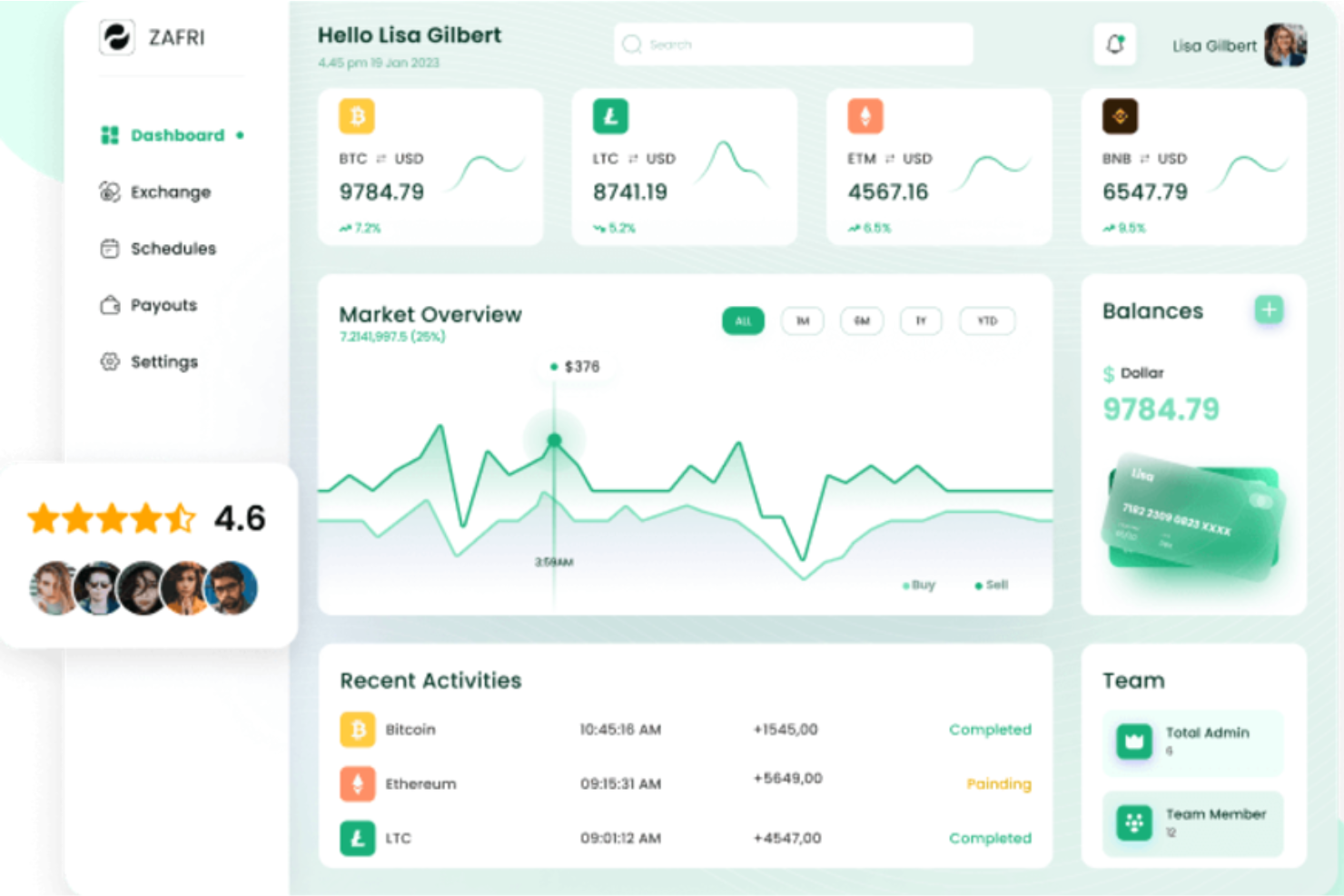Click the BNB coin icon

click(1121, 115)
